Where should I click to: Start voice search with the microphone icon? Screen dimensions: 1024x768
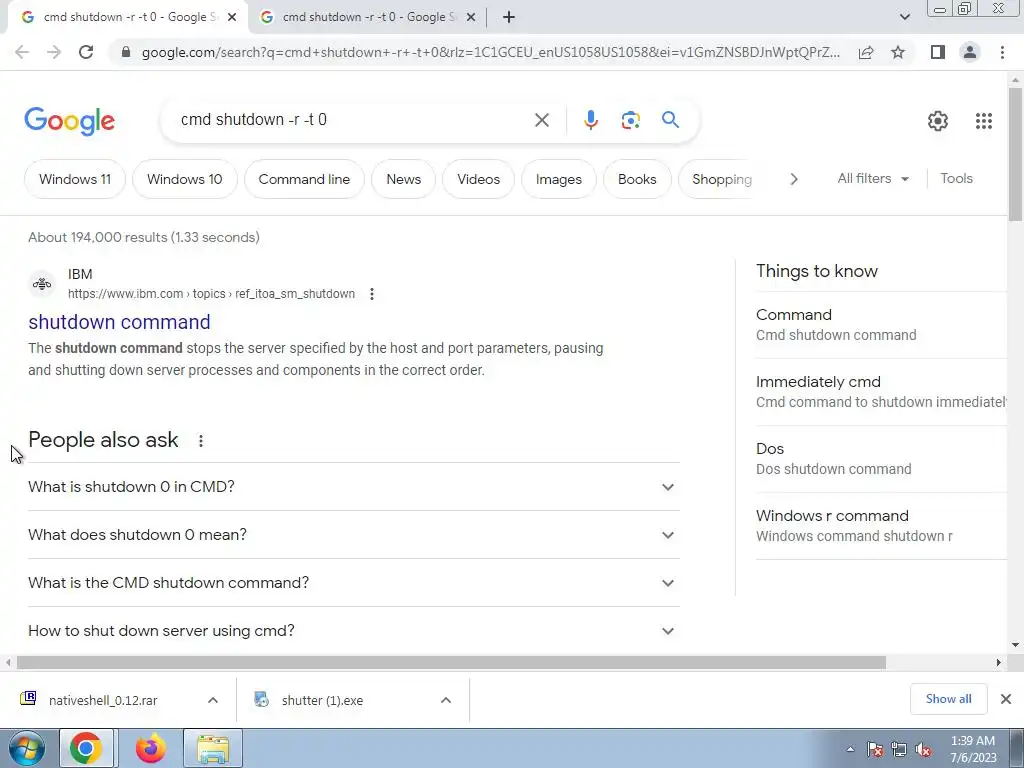tap(590, 120)
